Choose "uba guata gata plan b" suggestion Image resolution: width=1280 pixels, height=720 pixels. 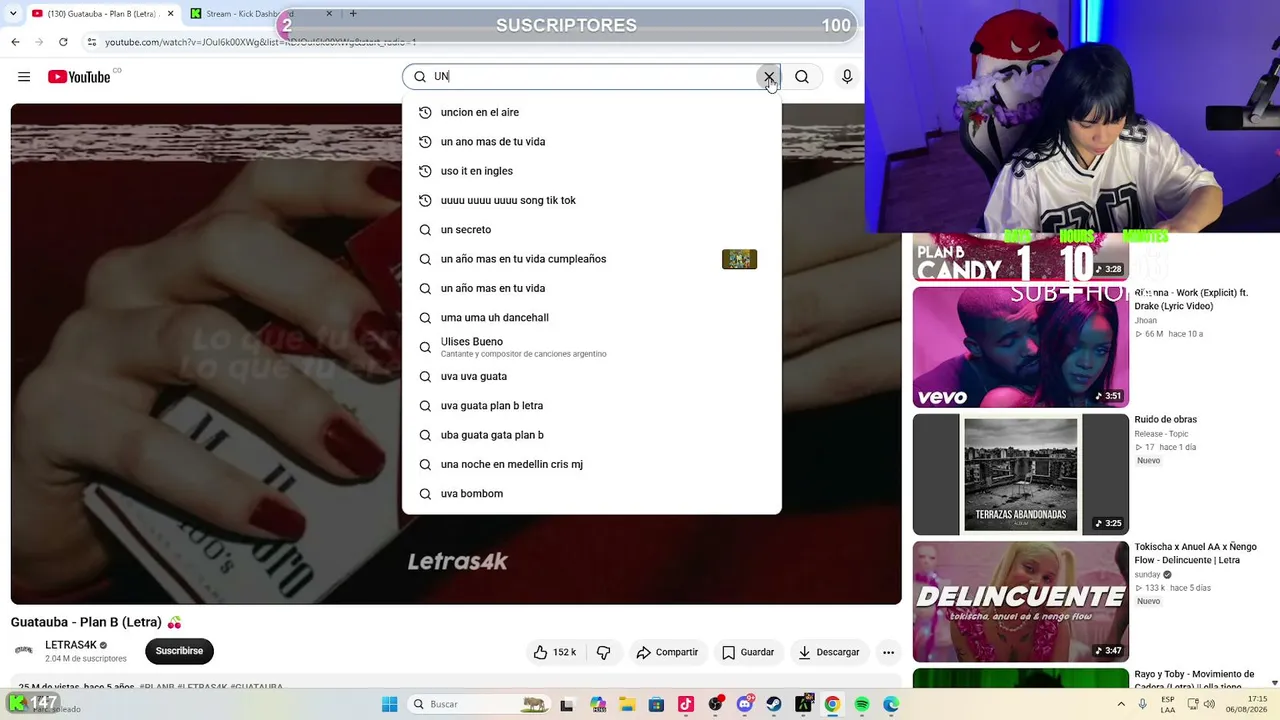click(591, 435)
